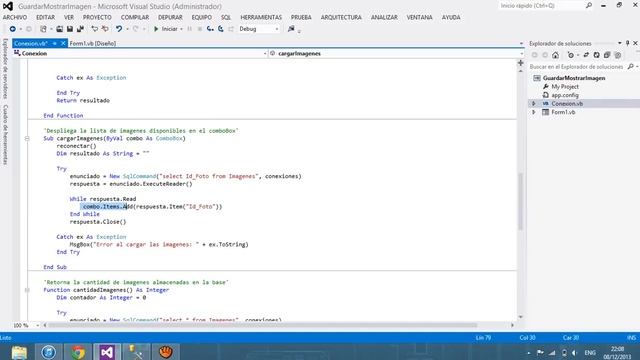Click the Home icon in Solution Explorer
The image size is (640, 360).
(556, 55)
